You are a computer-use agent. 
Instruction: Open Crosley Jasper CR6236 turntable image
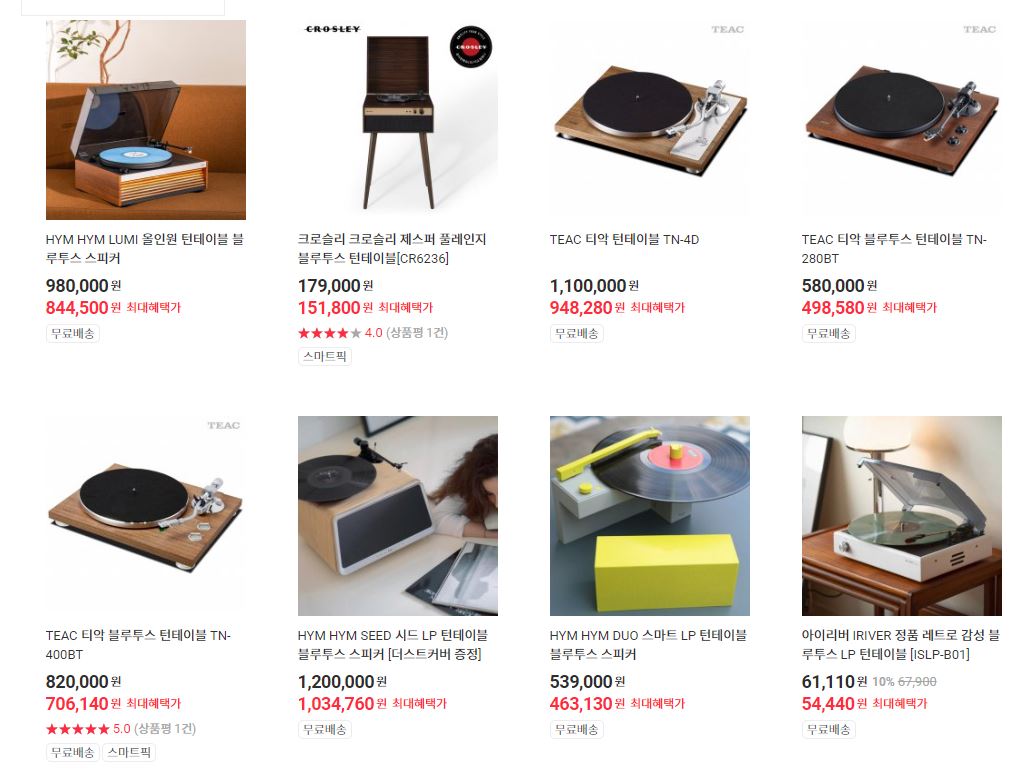pos(398,120)
